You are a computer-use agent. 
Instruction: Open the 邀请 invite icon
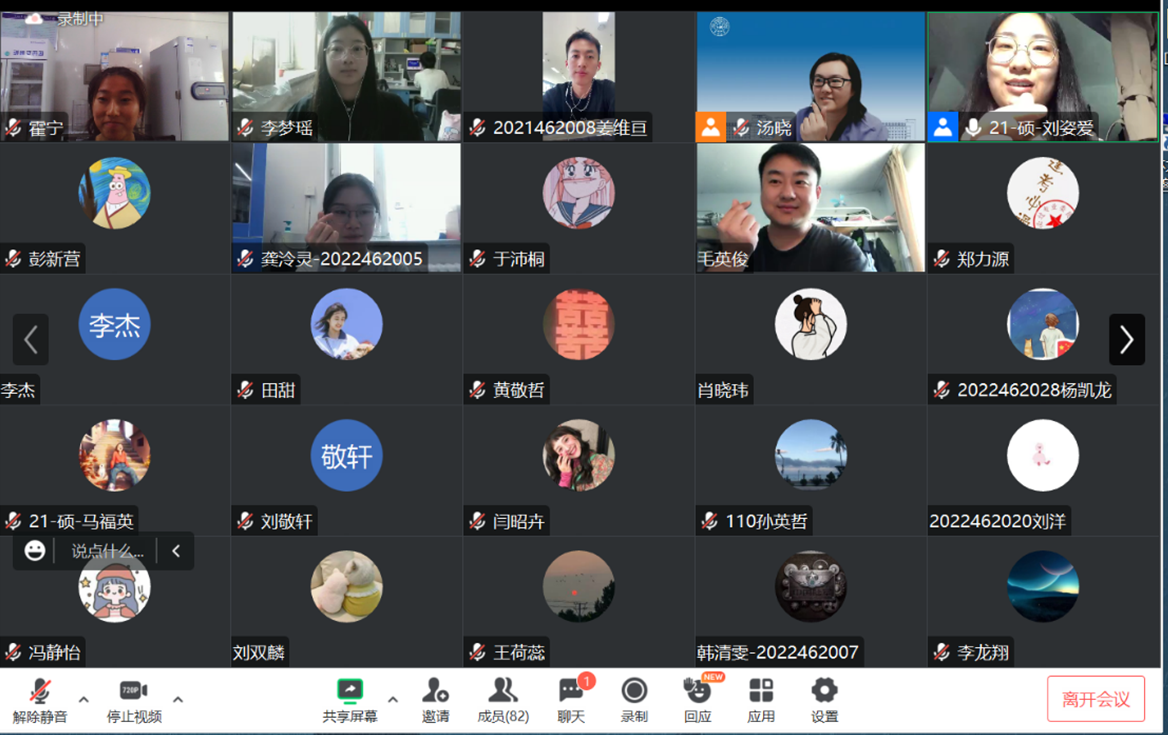(x=435, y=699)
